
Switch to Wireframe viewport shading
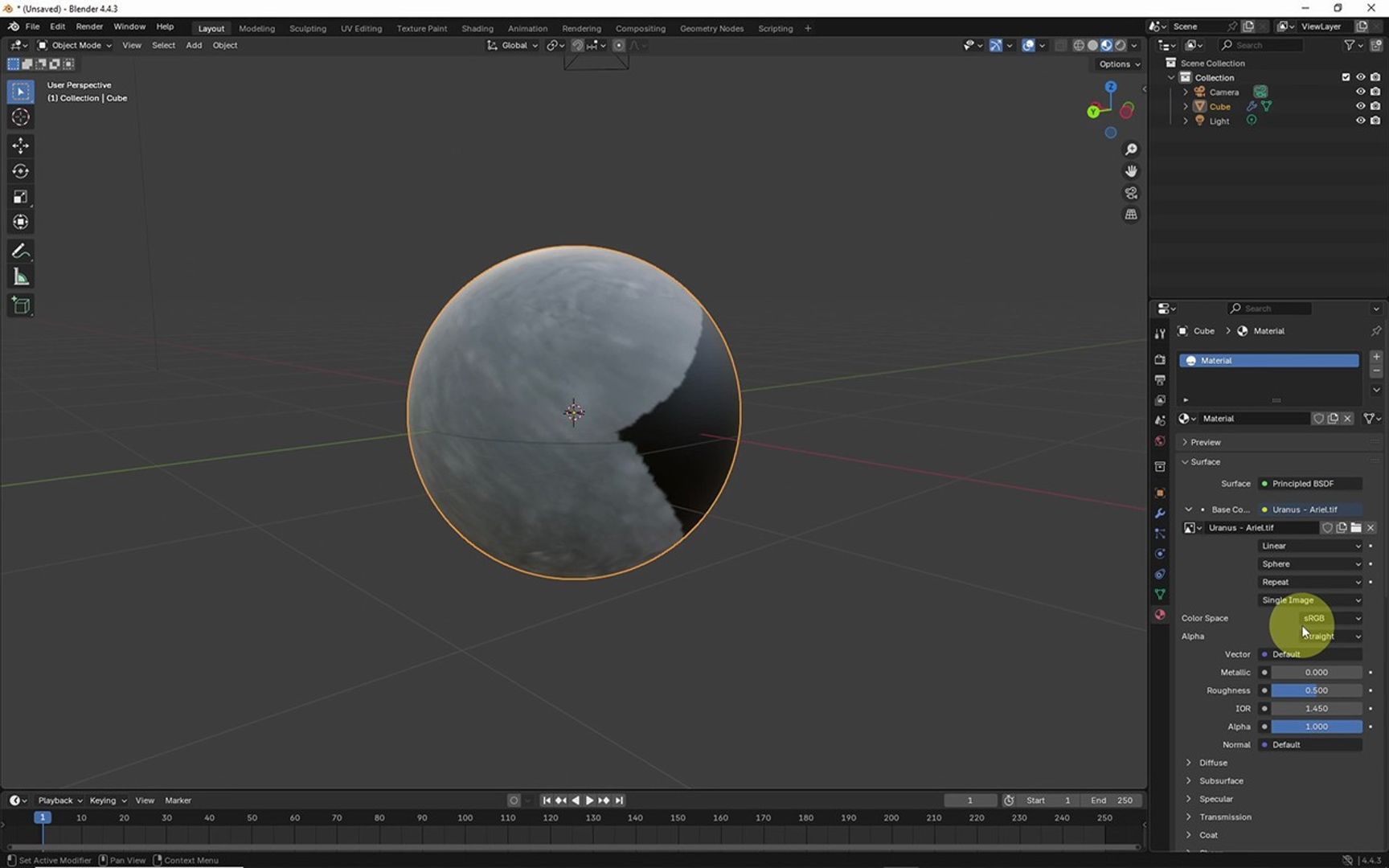click(1079, 46)
